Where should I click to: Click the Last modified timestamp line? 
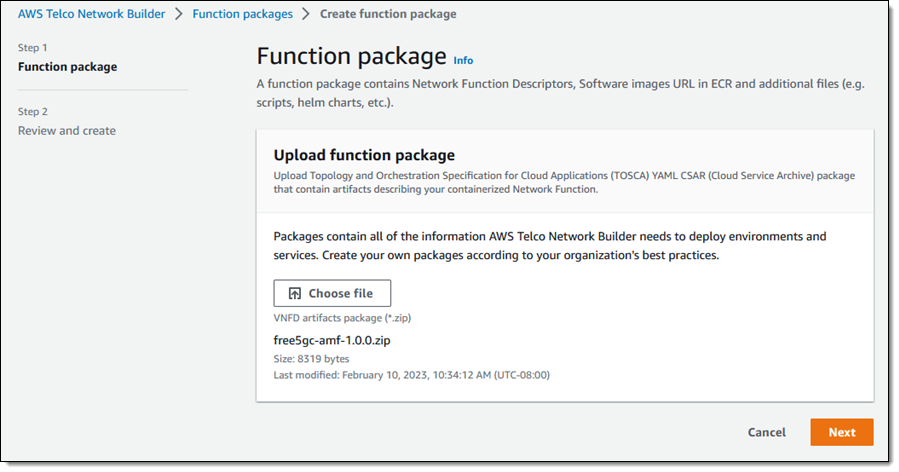pos(412,375)
